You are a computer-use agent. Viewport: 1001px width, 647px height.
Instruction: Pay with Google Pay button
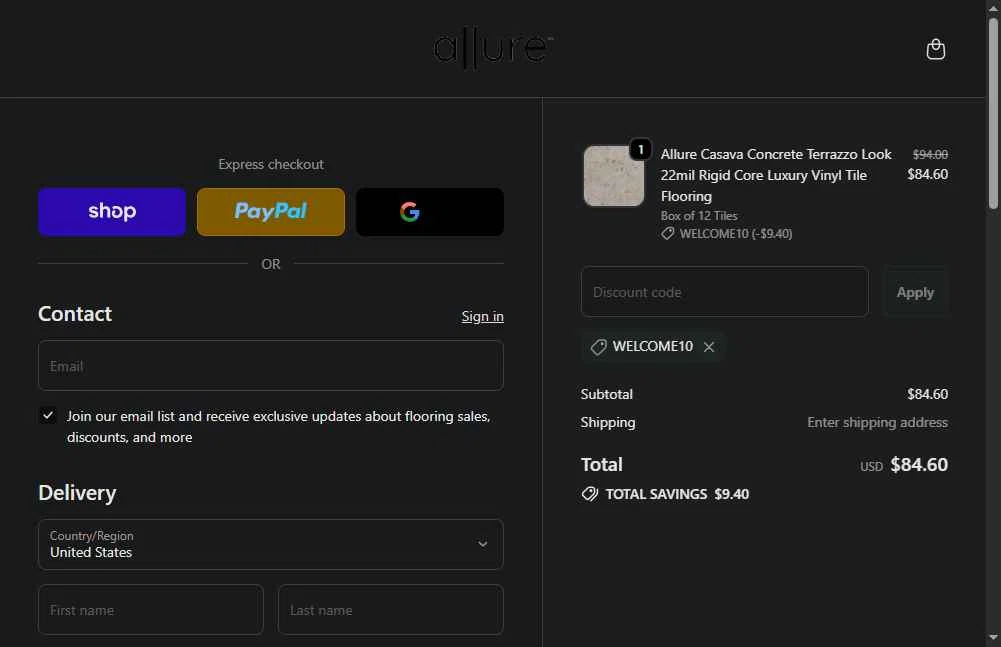pos(430,211)
